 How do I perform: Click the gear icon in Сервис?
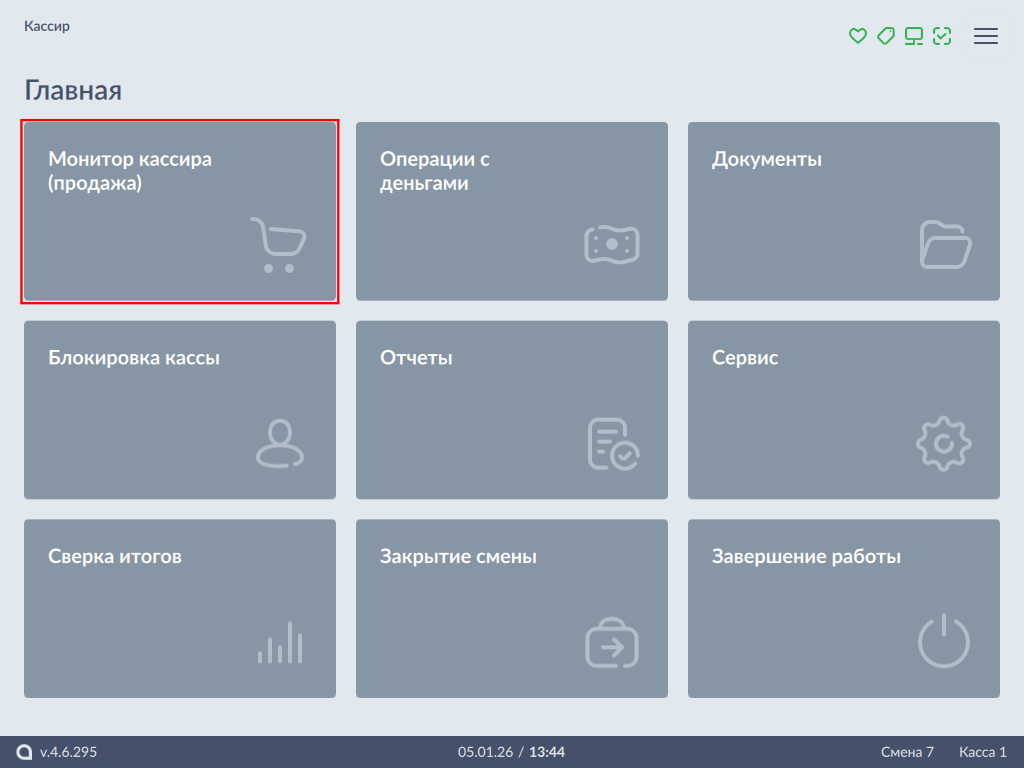[944, 443]
